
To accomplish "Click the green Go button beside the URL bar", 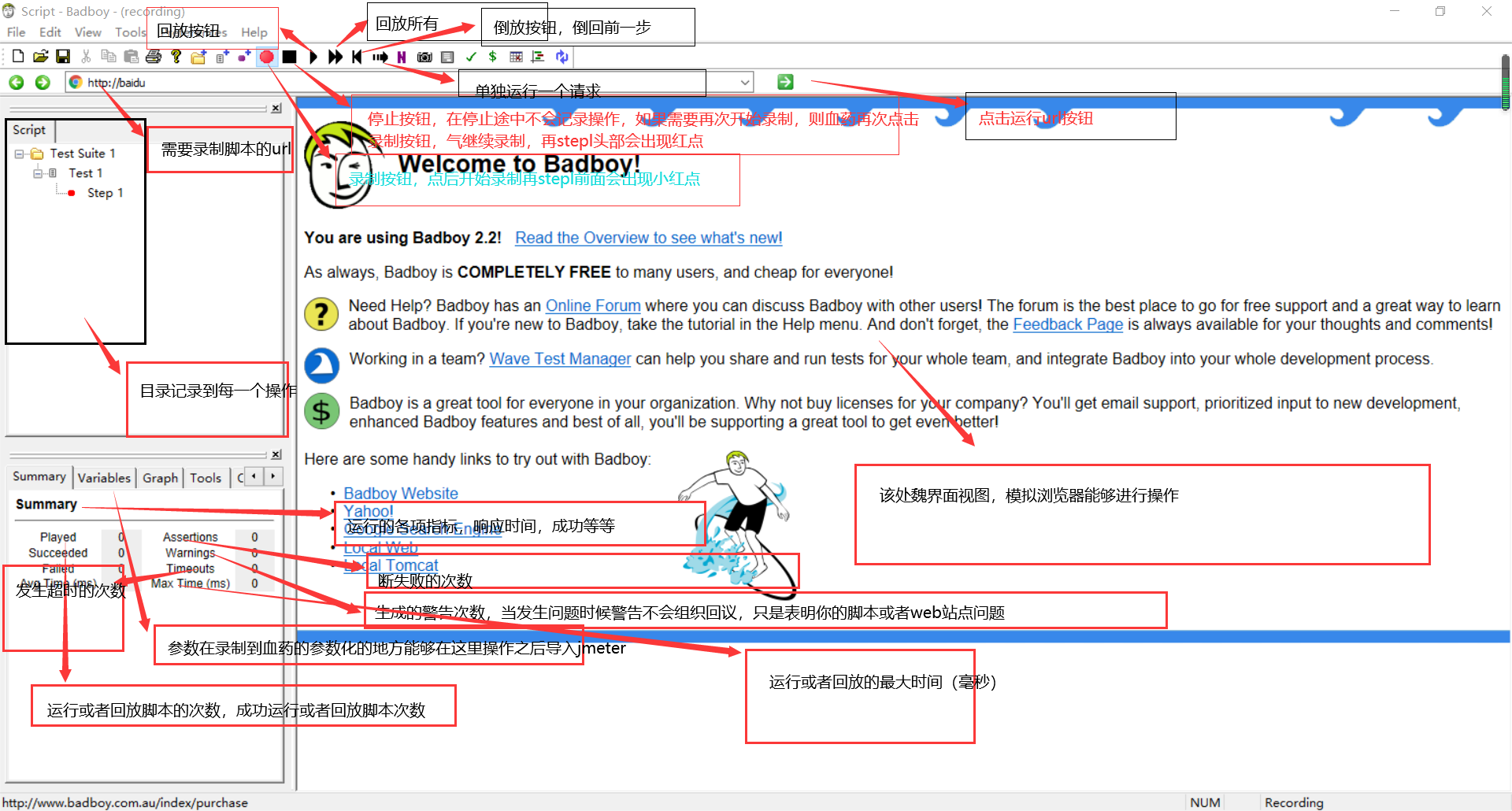I will (785, 82).
